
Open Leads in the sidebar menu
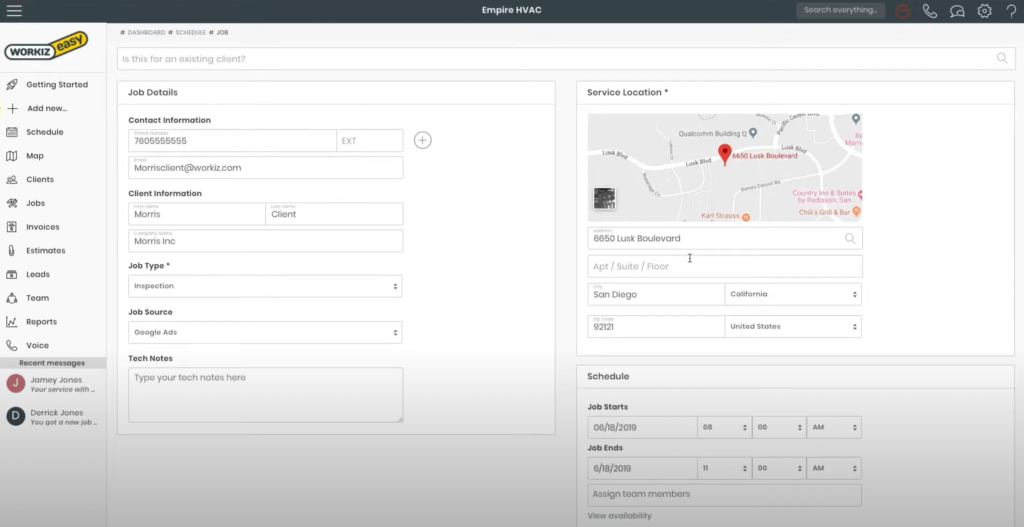tap(38, 274)
